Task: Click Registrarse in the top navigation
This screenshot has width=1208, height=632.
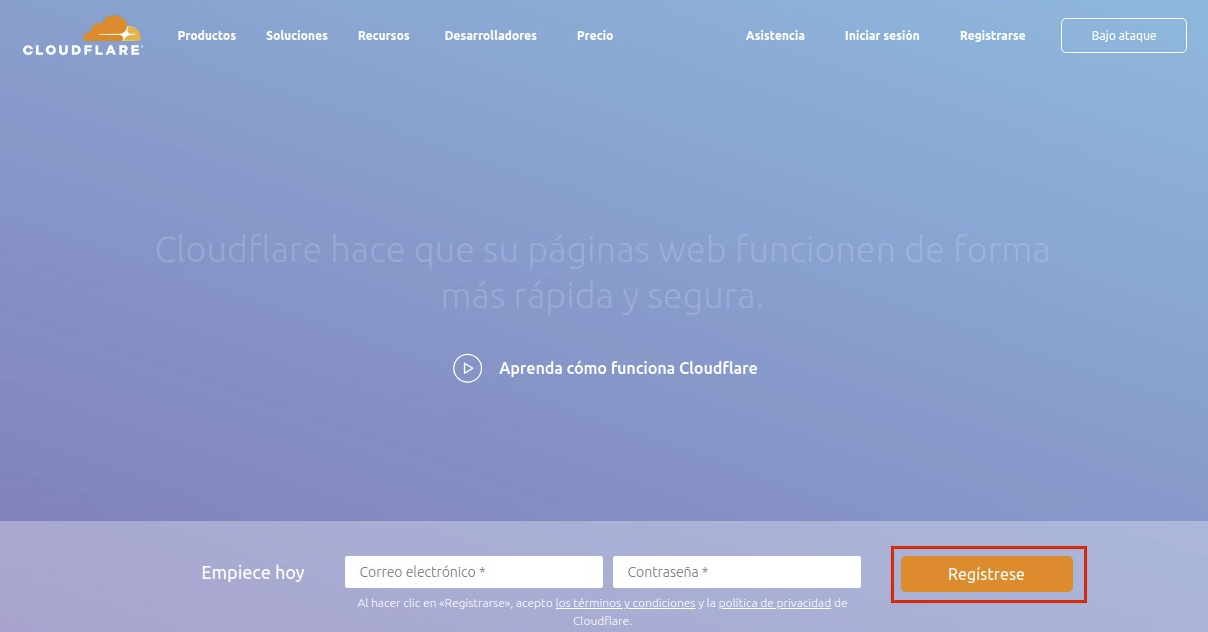Action: 992,35
